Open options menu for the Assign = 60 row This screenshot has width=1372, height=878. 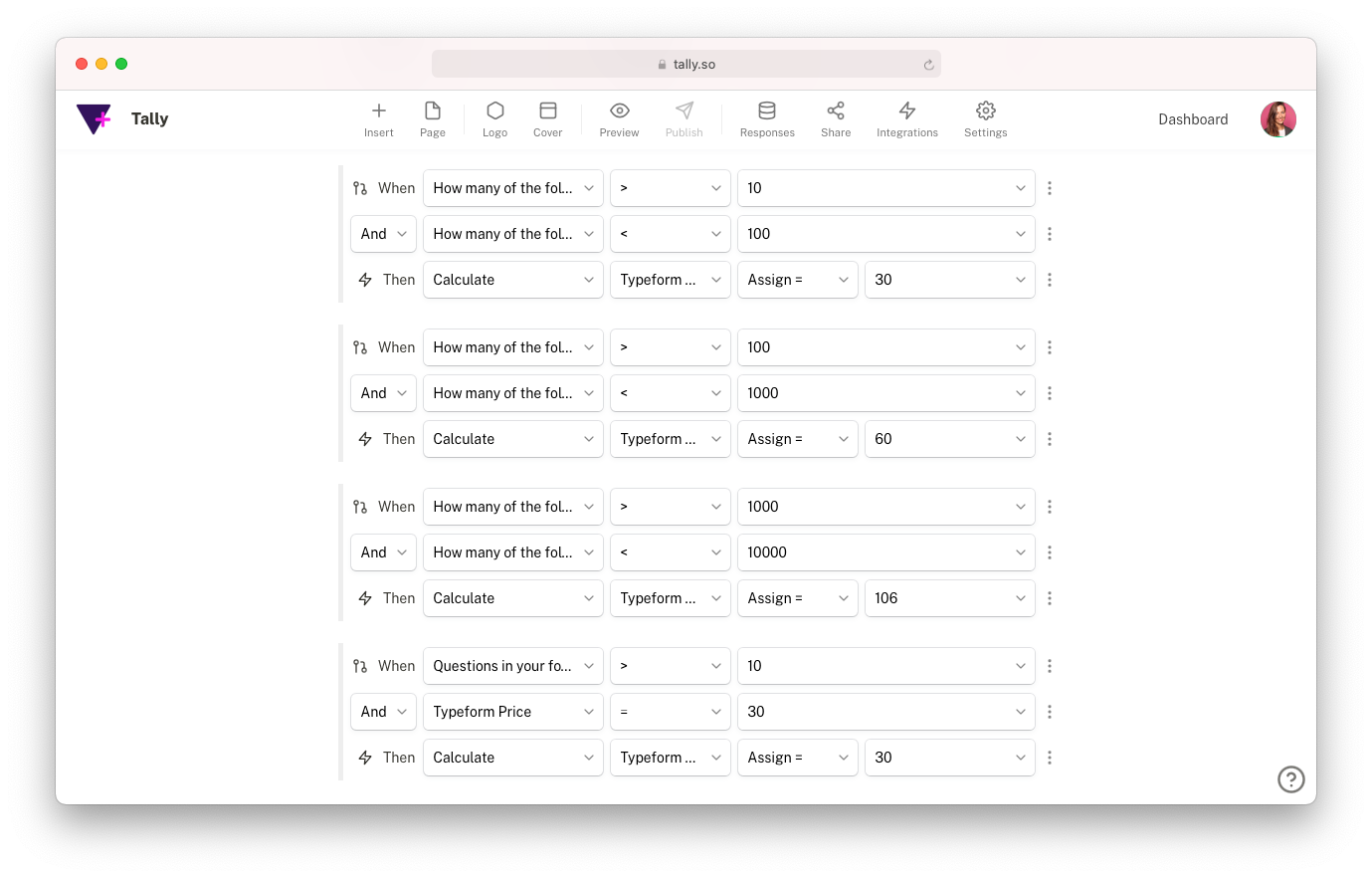[1050, 439]
